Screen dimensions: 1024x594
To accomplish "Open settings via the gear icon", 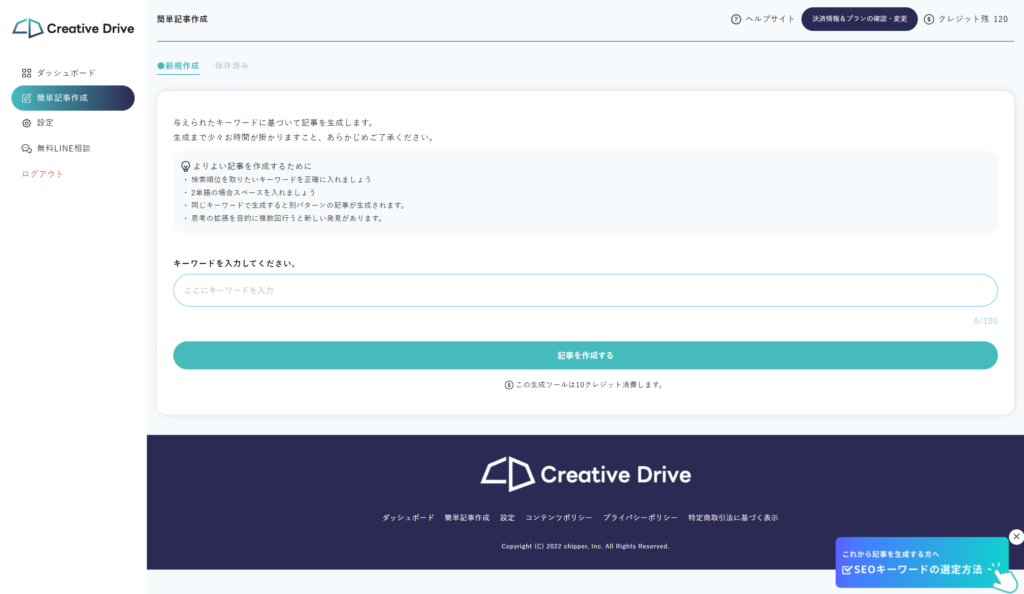I will point(26,122).
